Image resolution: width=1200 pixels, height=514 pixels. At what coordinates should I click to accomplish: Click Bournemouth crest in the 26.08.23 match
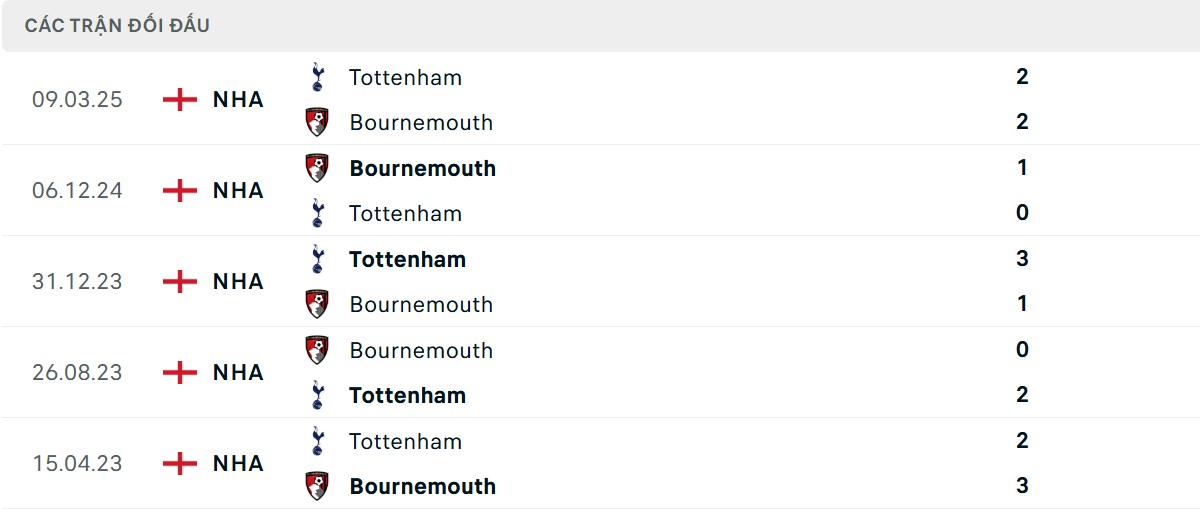[x=317, y=350]
